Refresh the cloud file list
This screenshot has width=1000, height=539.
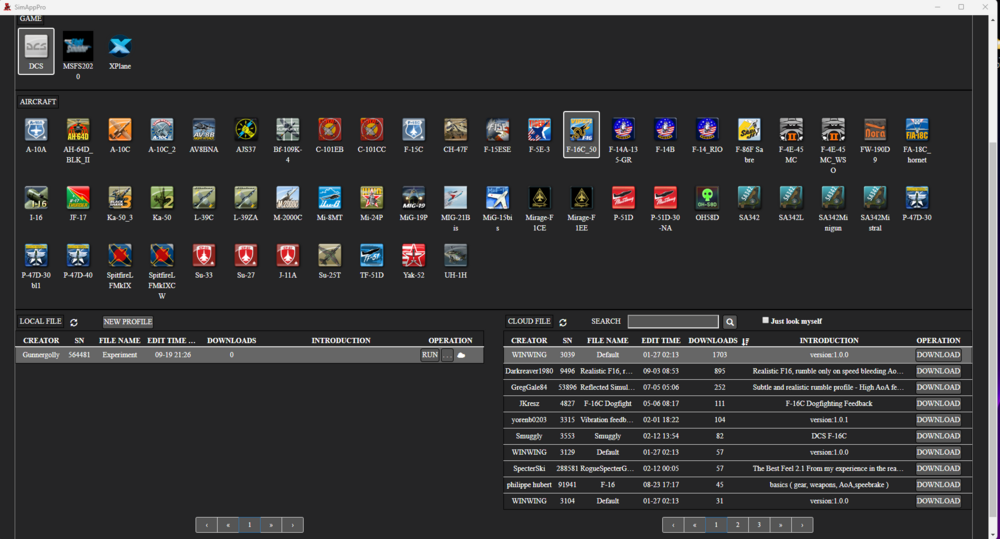coord(563,322)
